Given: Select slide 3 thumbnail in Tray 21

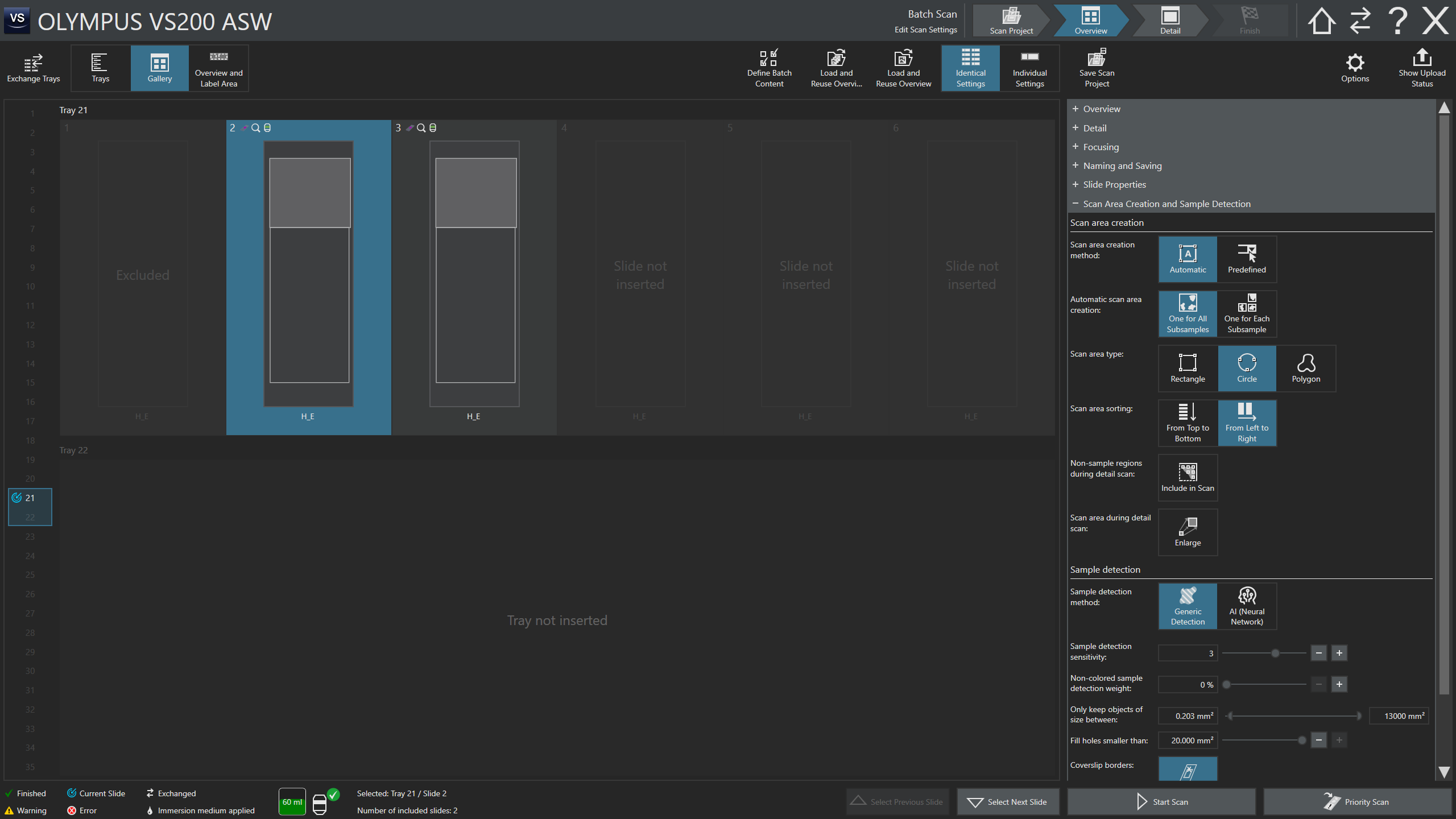Looking at the screenshot, I should point(474,273).
